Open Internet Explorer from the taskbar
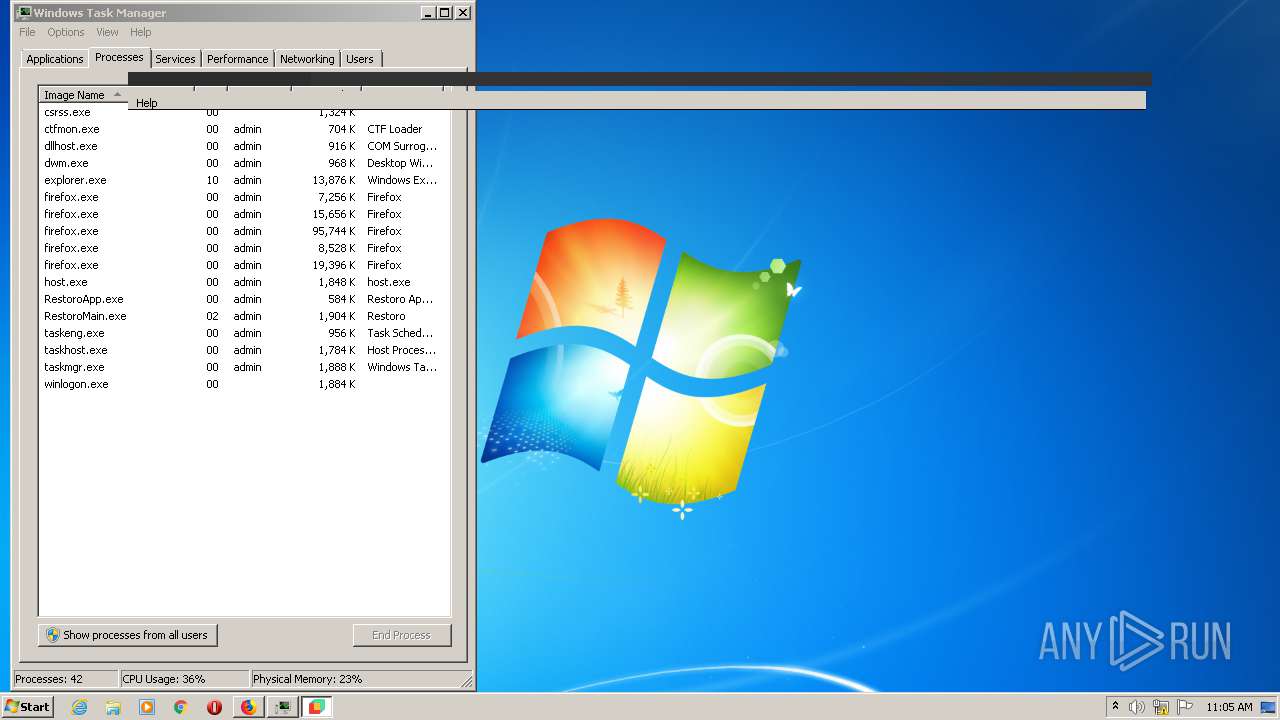 [79, 707]
